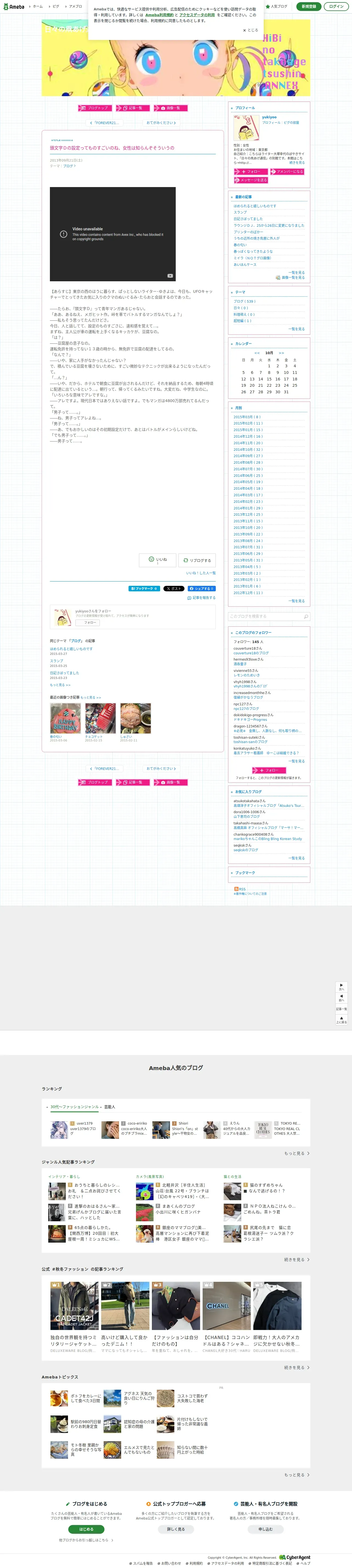Open 画像一覧を見る icon link in 最新の記事
This screenshot has height=1568, width=352.
click(x=290, y=277)
